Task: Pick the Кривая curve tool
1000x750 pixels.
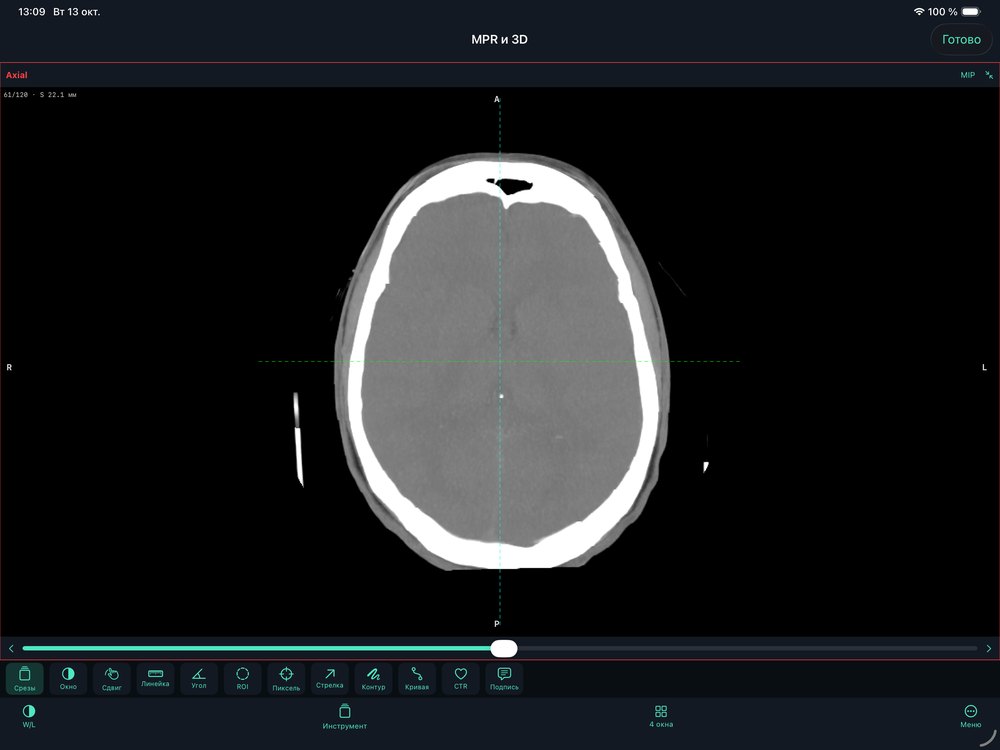Action: (x=417, y=678)
